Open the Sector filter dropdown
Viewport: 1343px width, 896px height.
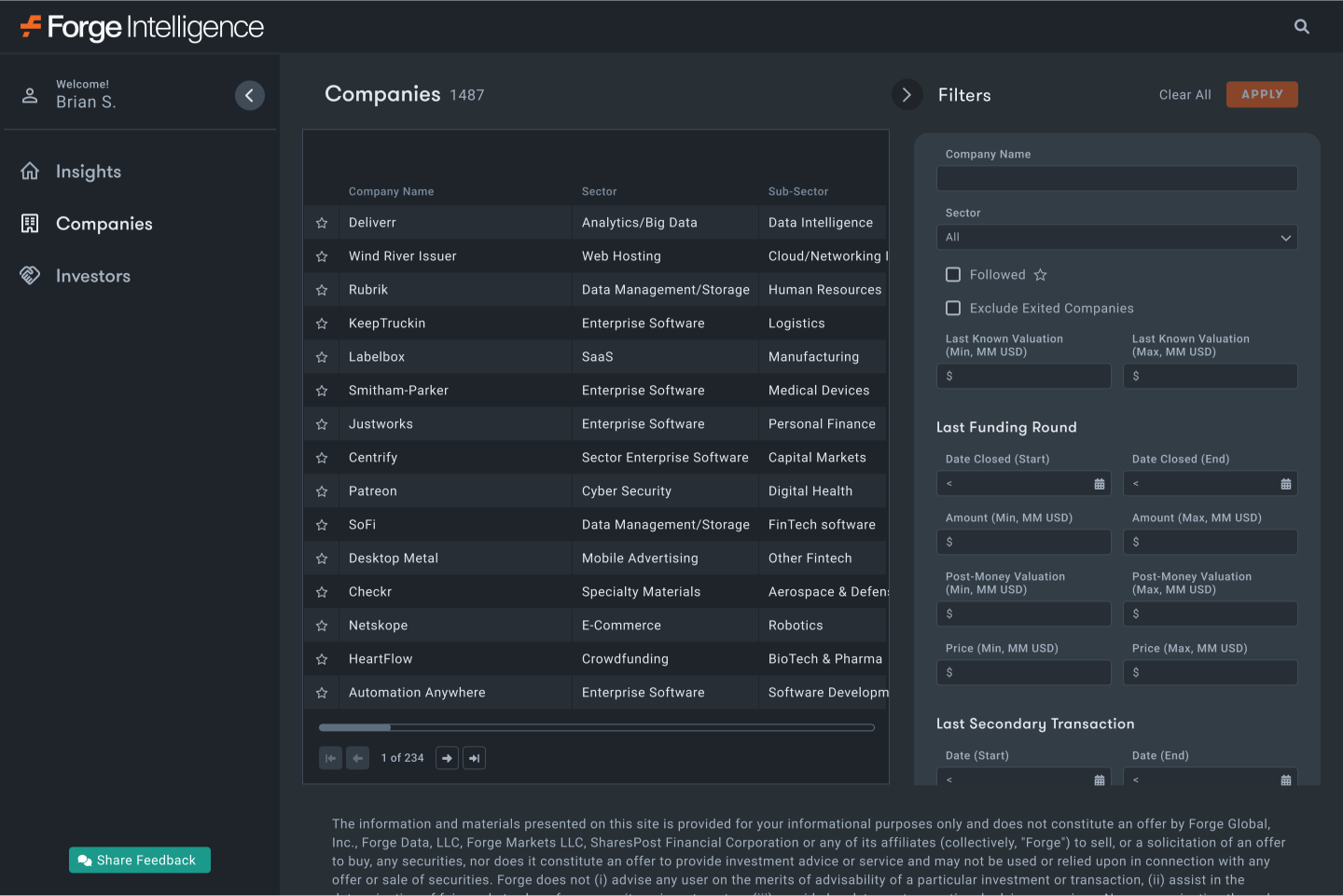point(1116,237)
